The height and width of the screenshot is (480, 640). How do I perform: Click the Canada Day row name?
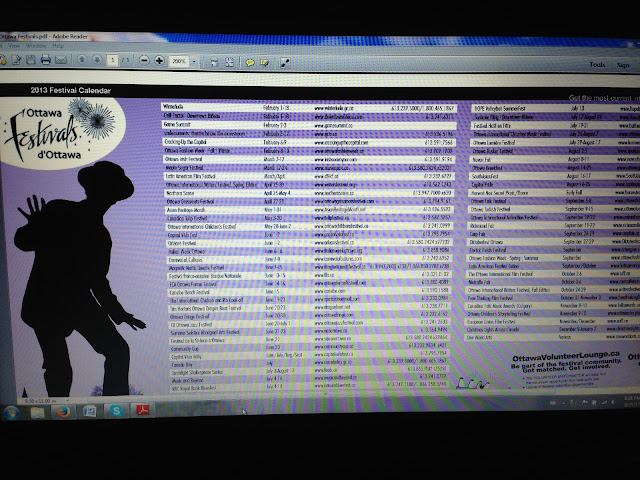(x=182, y=364)
